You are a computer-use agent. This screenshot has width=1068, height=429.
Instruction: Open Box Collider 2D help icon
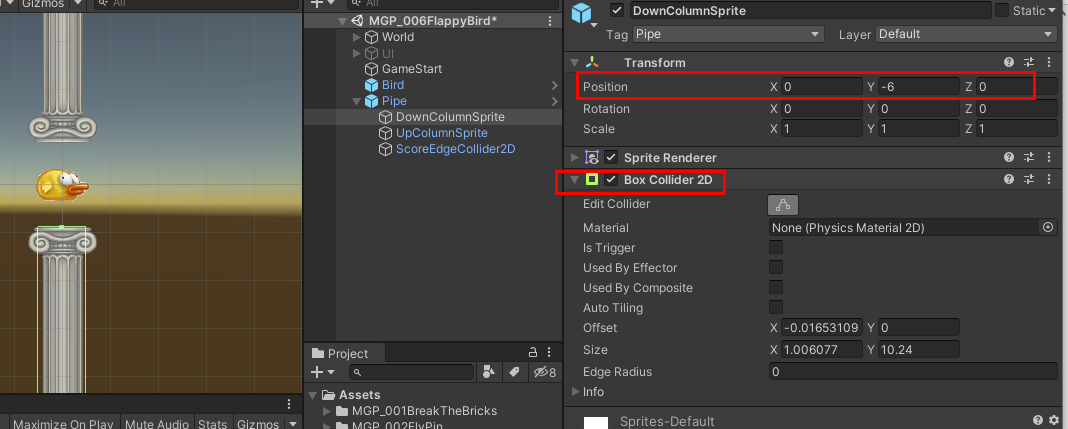pos(1009,180)
